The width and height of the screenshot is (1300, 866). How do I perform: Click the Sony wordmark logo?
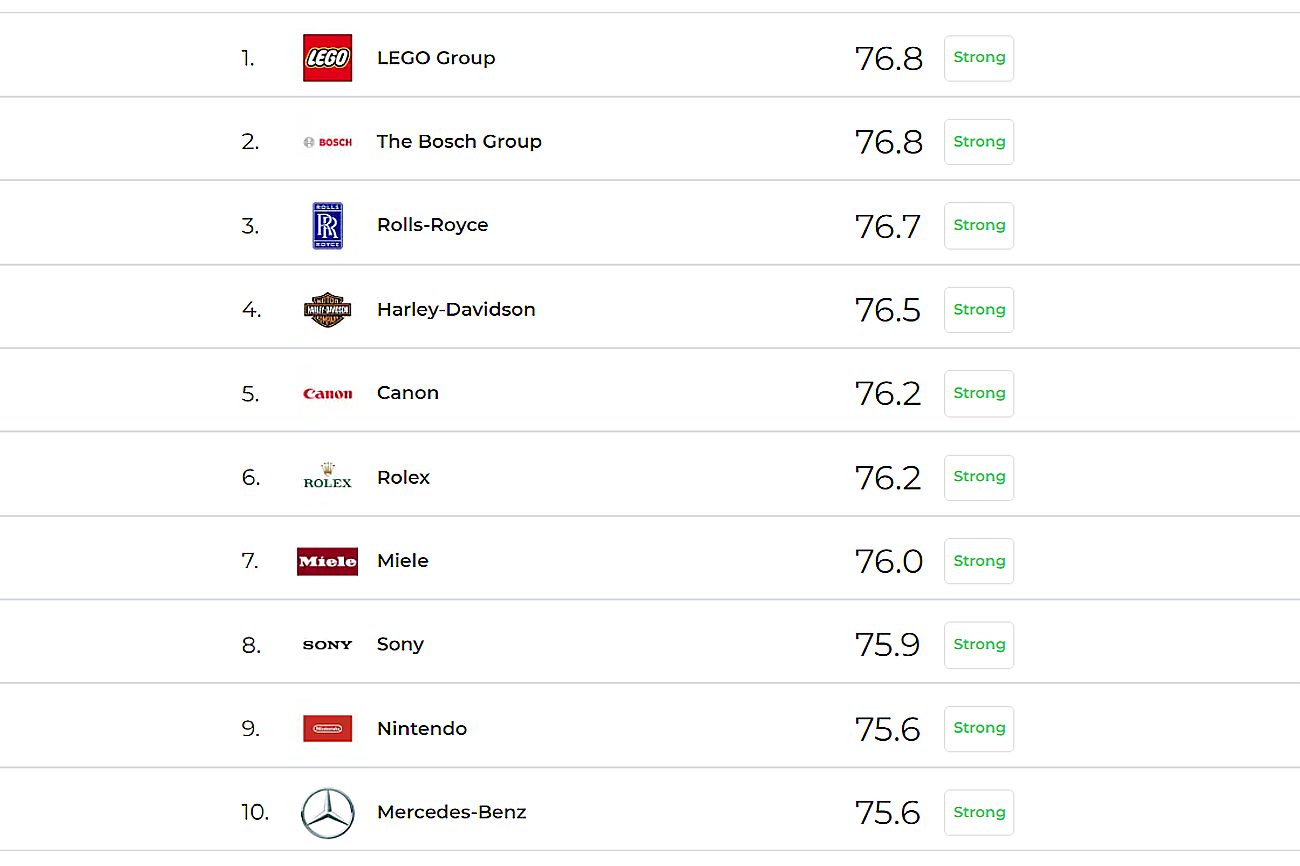(327, 645)
